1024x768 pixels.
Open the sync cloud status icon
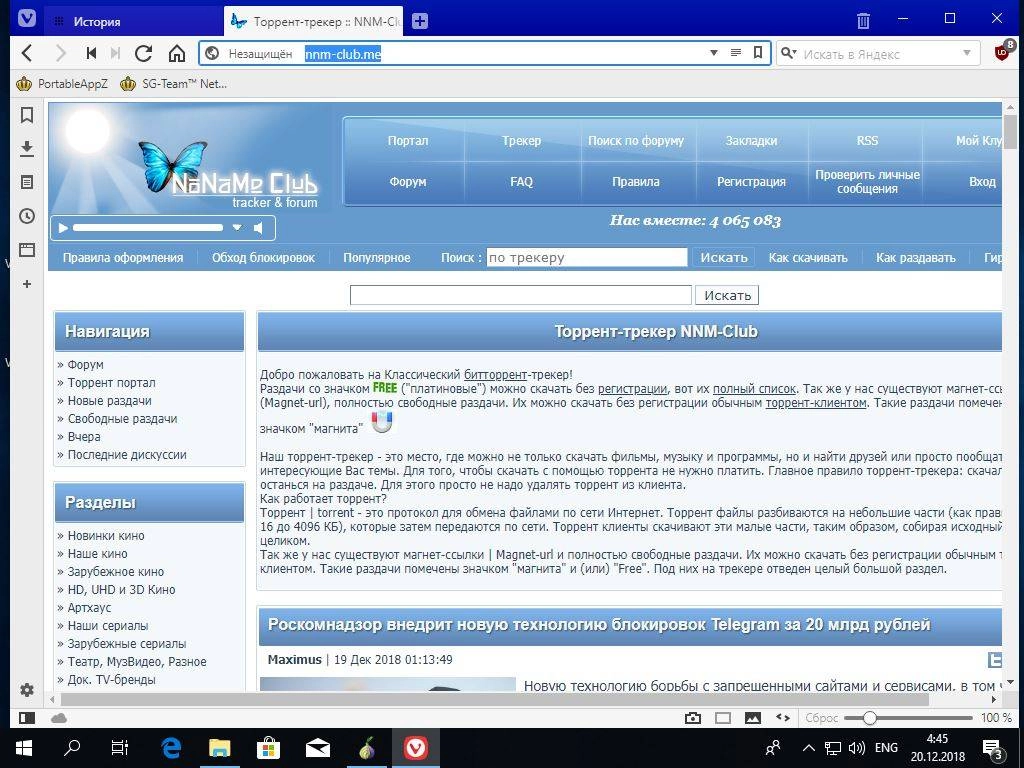59,718
